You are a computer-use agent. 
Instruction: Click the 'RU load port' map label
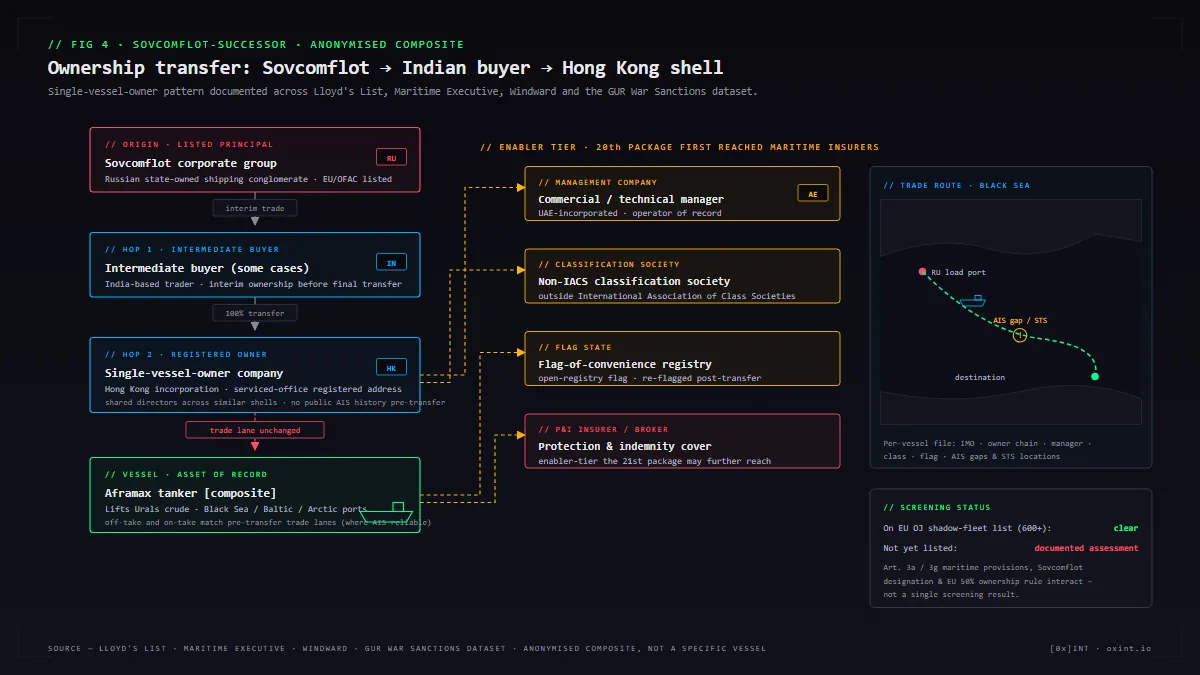tap(958, 272)
